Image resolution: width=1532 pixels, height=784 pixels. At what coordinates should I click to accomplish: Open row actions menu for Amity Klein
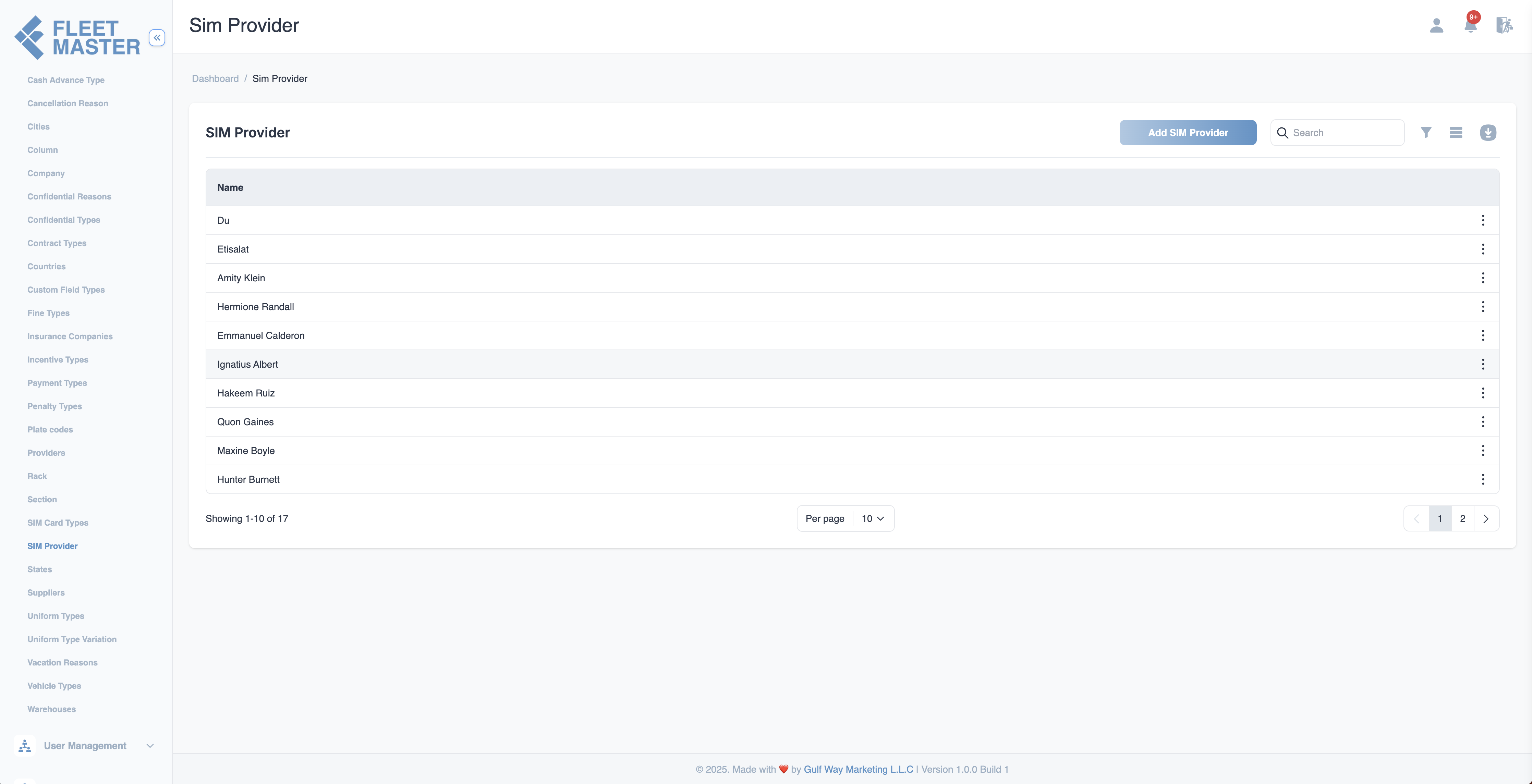(x=1483, y=278)
